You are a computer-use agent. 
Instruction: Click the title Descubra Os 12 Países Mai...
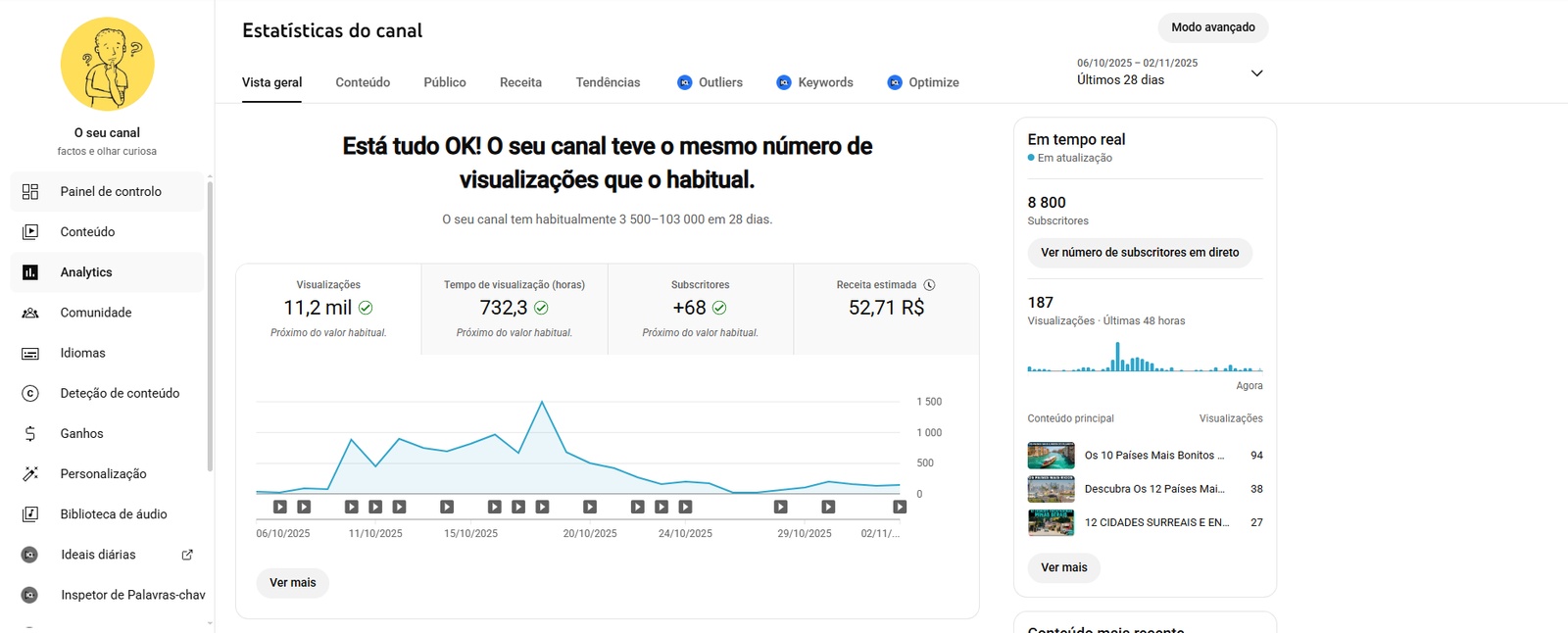tap(1154, 489)
